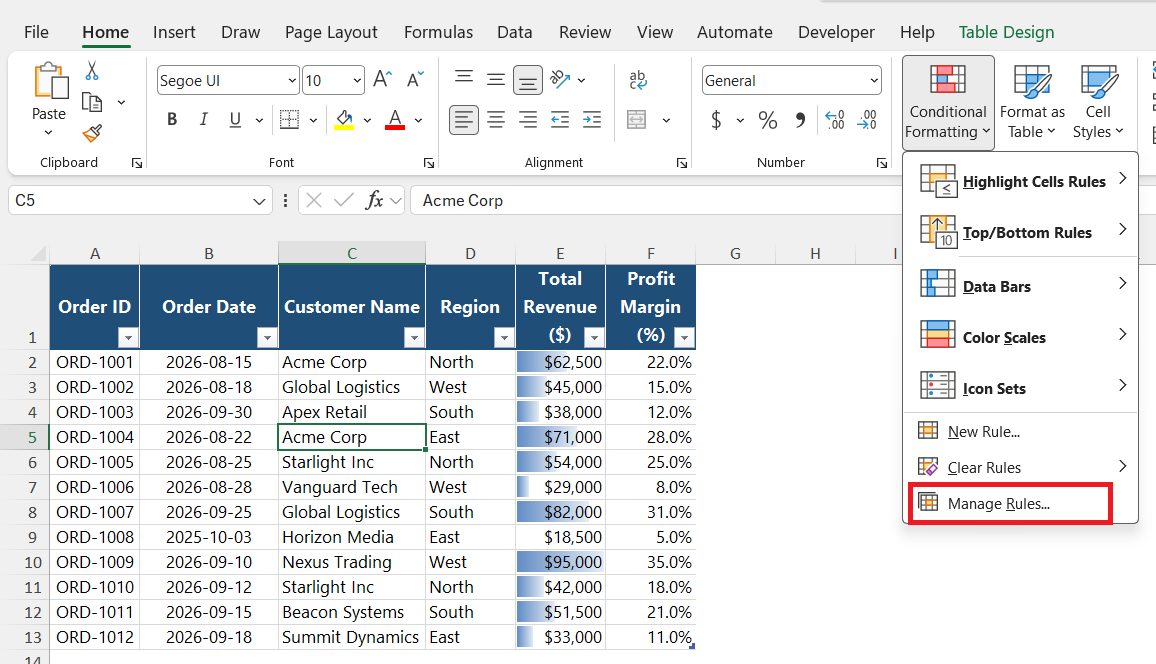Toggle Align Left

[x=464, y=119]
